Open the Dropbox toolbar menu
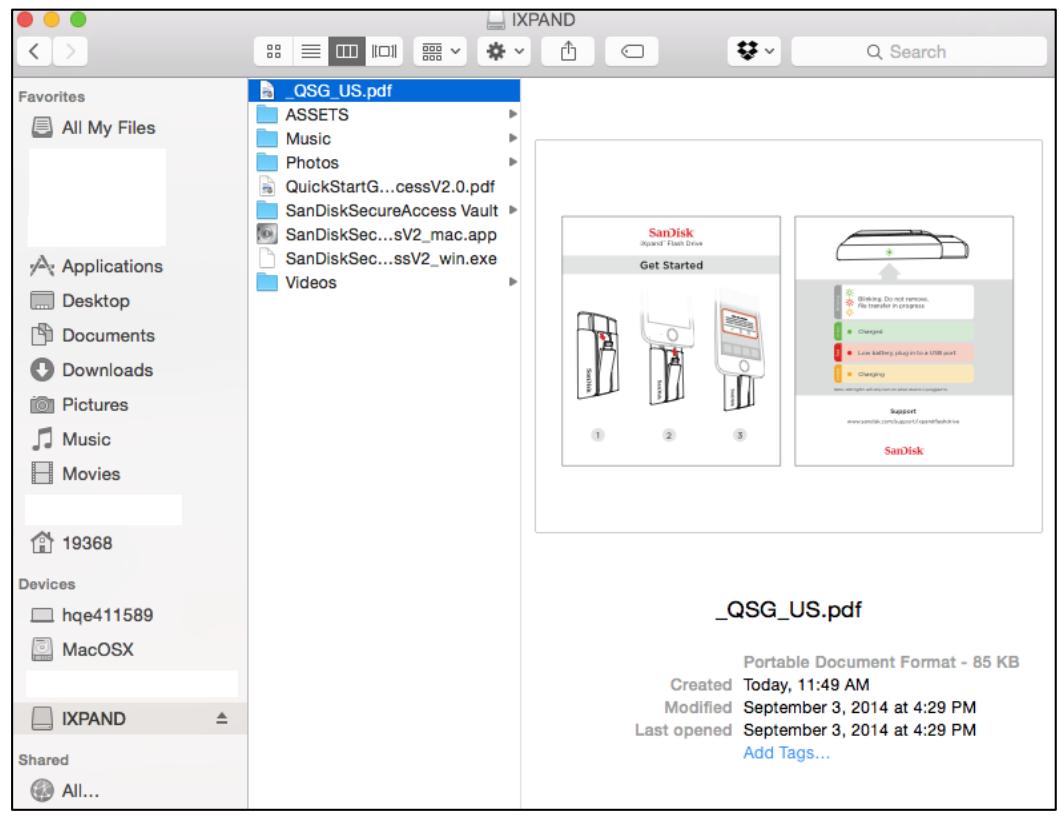 (754, 51)
